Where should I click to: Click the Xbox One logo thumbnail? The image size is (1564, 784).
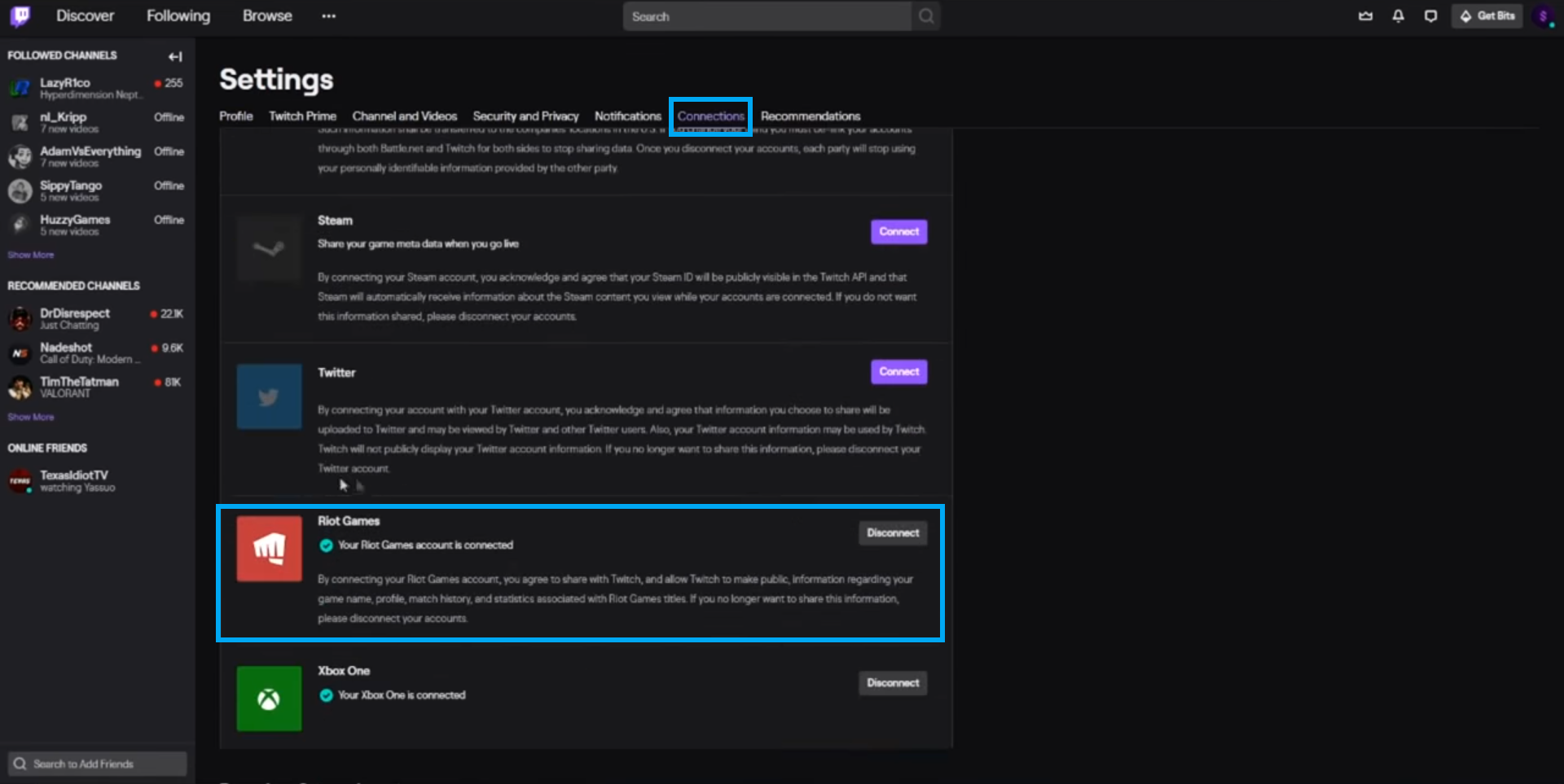click(269, 699)
